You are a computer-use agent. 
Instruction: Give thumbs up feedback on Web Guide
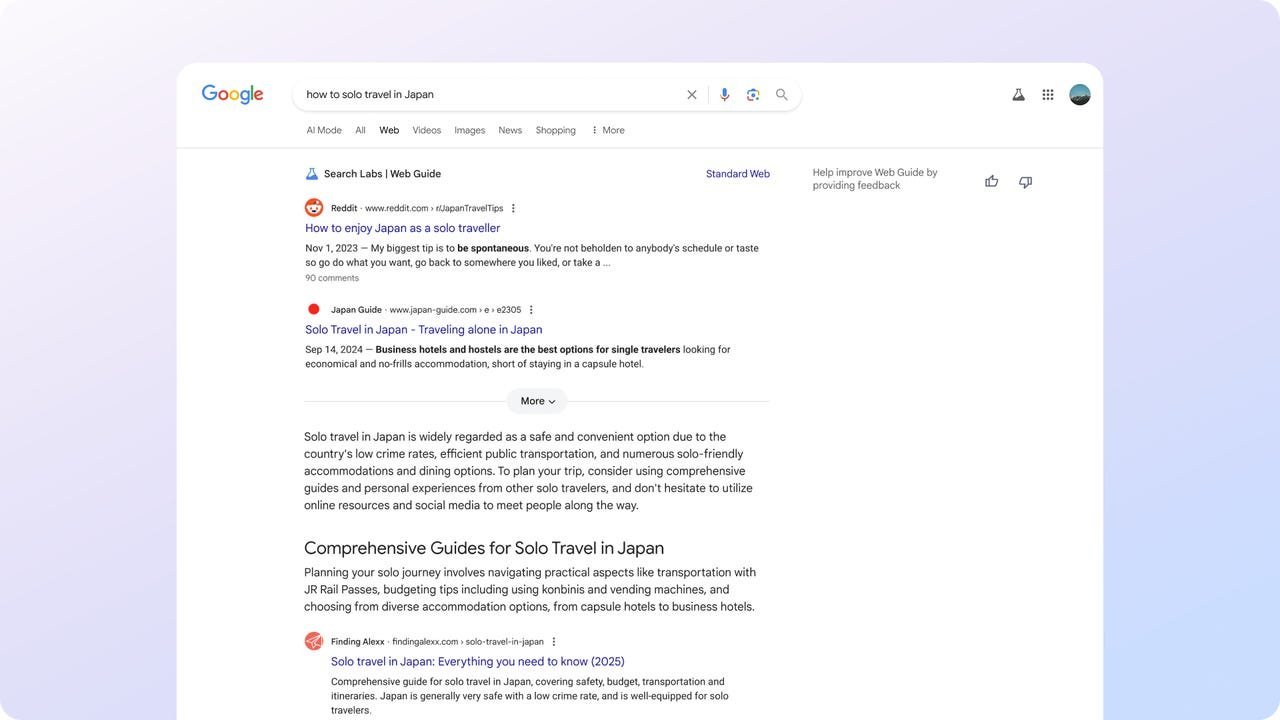(988, 179)
